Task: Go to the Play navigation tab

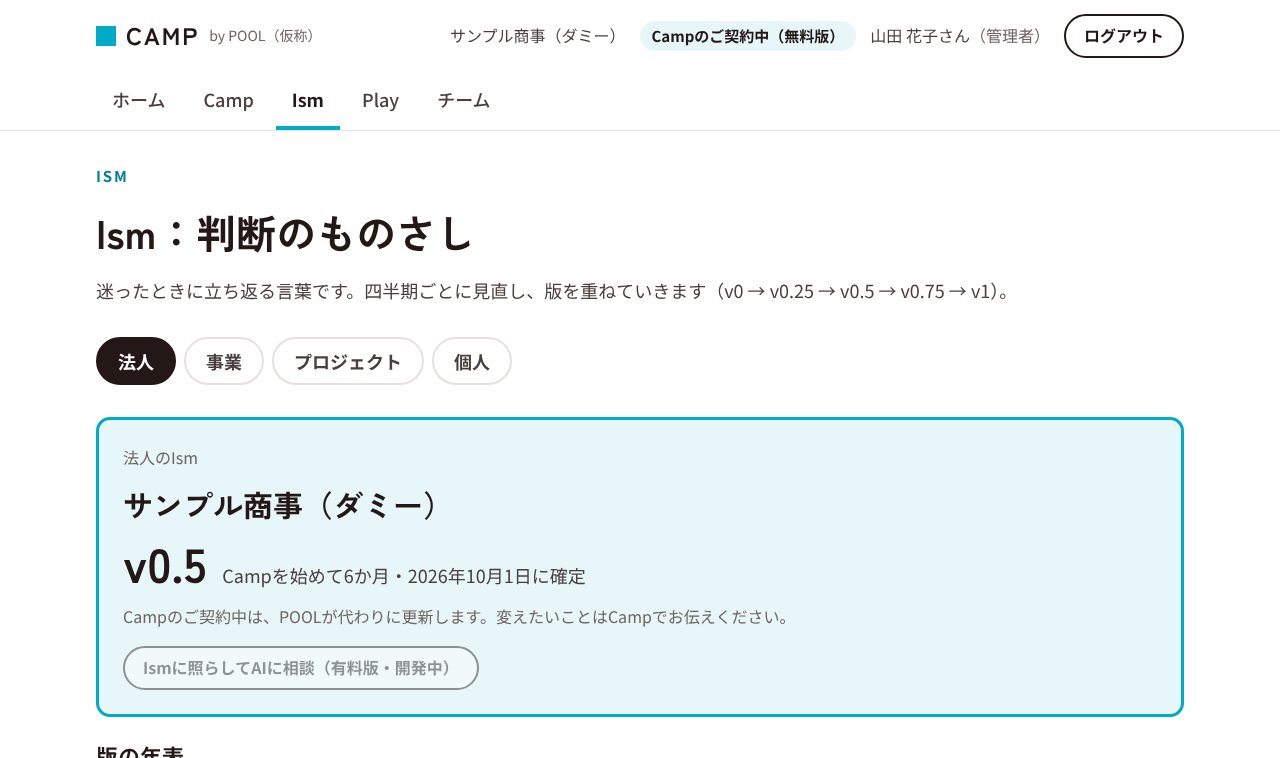Action: click(x=381, y=100)
